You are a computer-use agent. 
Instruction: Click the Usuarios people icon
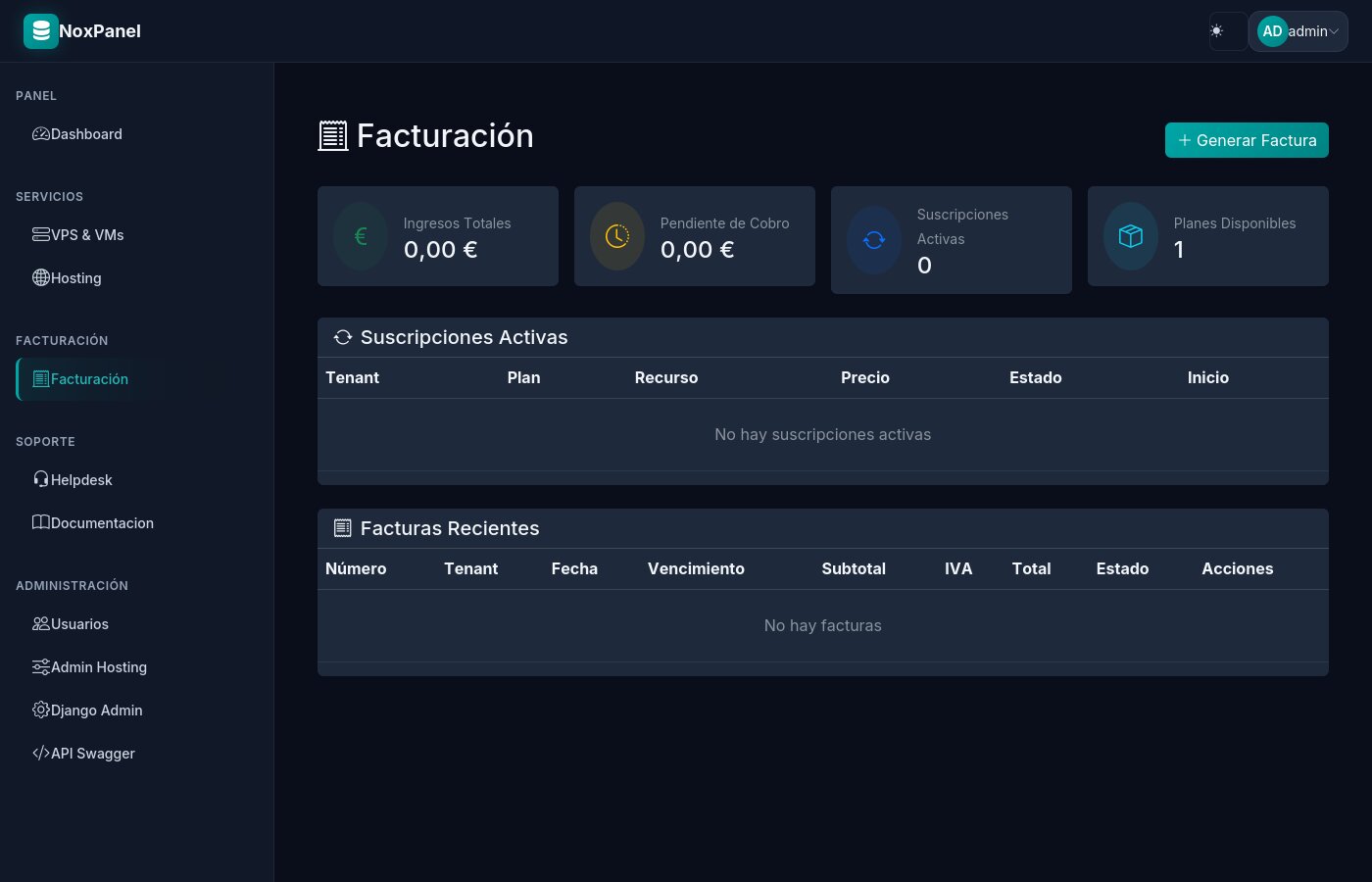click(41, 624)
